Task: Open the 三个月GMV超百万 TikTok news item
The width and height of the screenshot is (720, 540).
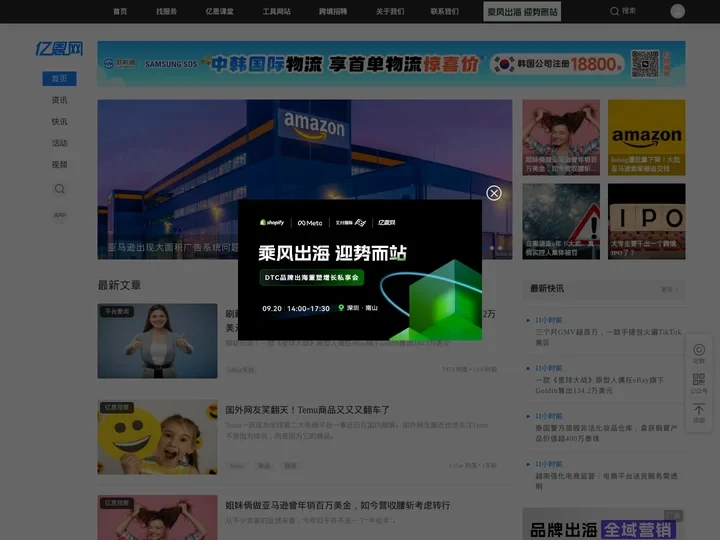Action: click(608, 337)
